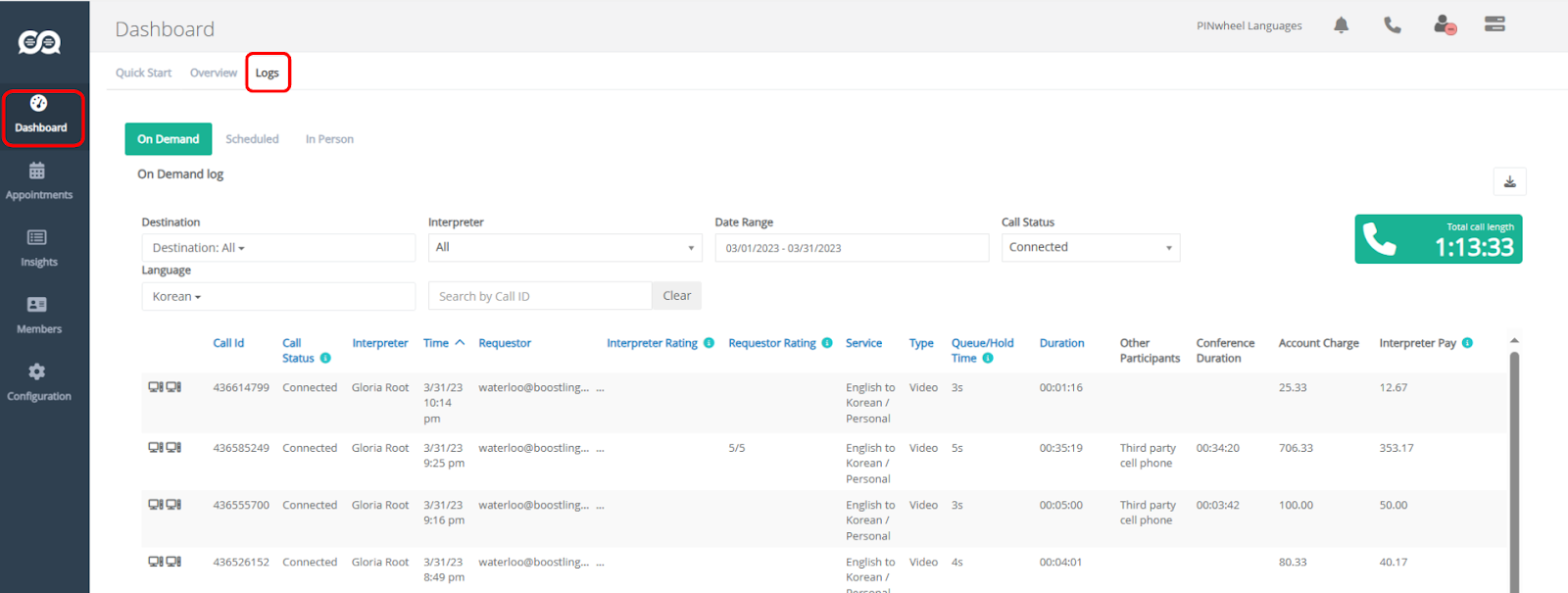This screenshot has height=593, width=1568.
Task: Open notifications bell icon
Action: [x=1342, y=25]
